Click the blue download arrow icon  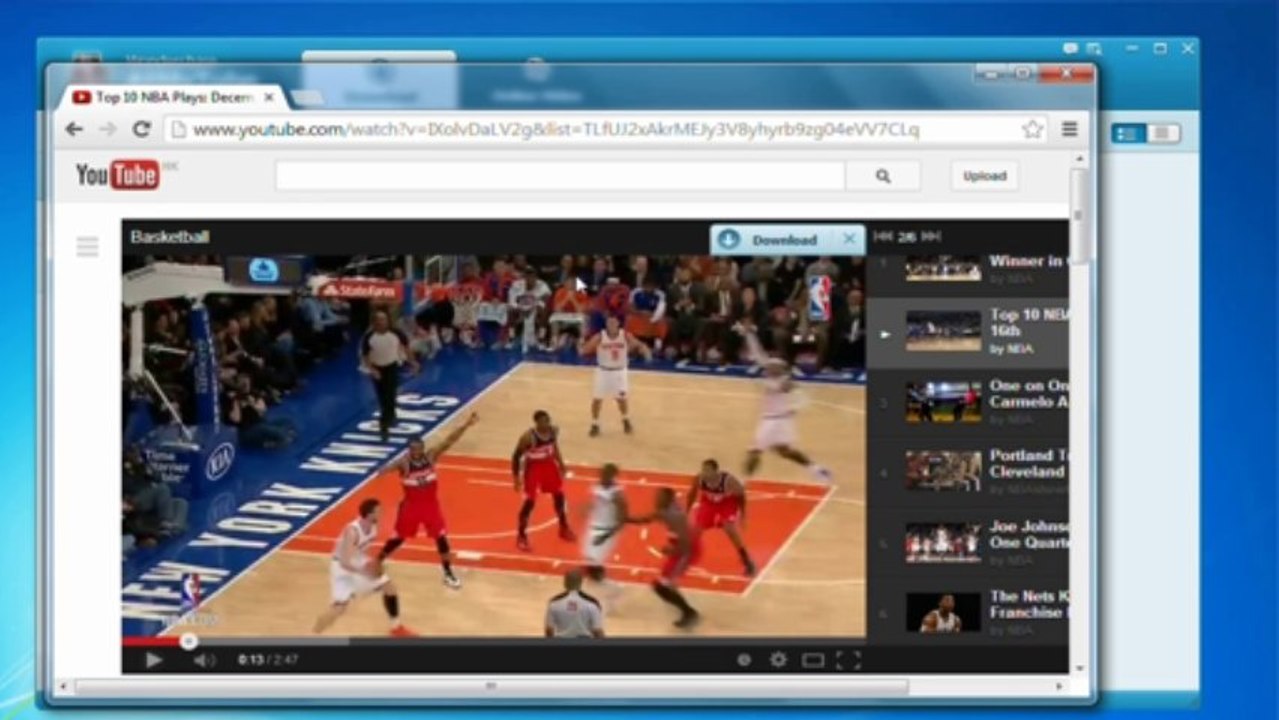coord(729,240)
